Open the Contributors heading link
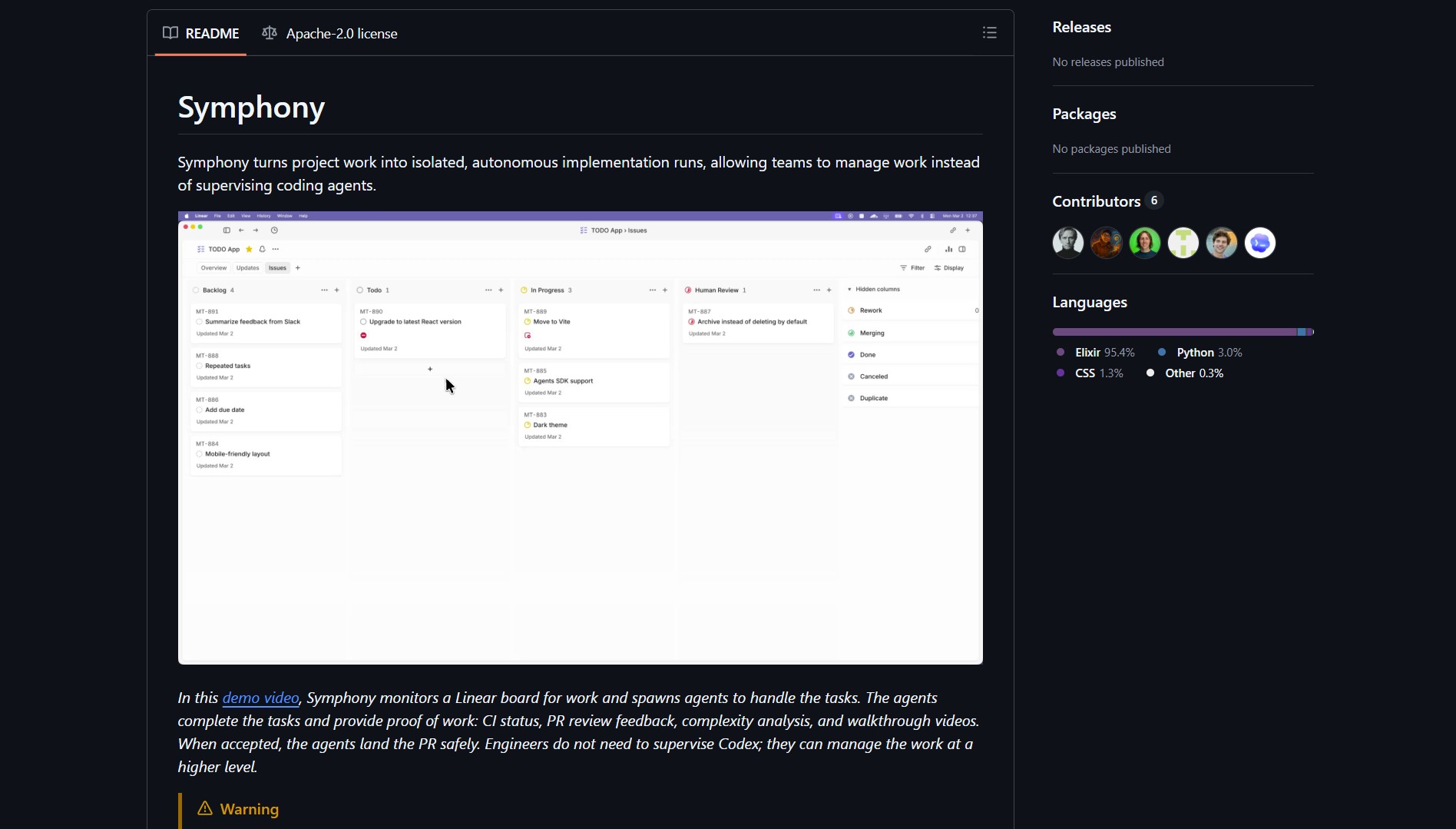 1096,201
